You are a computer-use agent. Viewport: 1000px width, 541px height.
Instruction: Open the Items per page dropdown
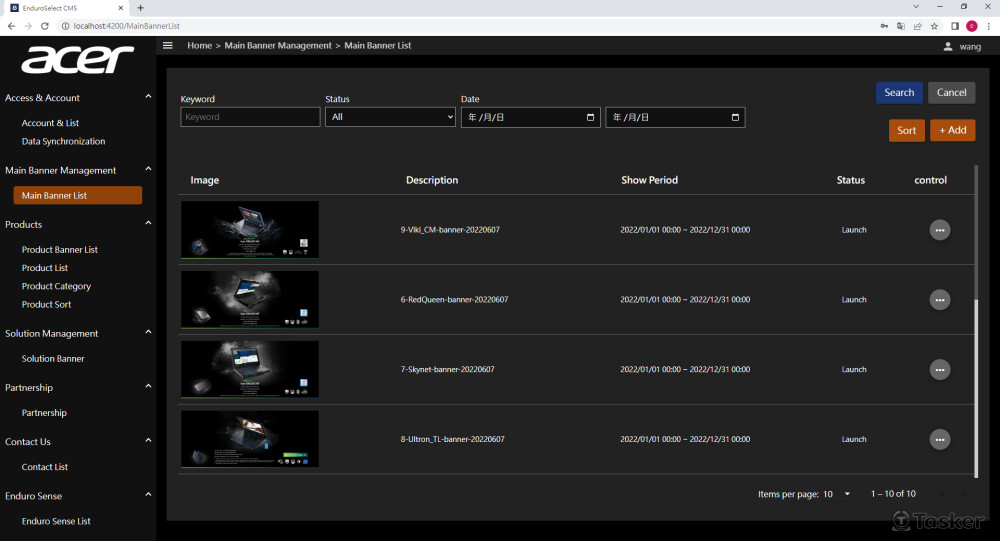(x=847, y=494)
